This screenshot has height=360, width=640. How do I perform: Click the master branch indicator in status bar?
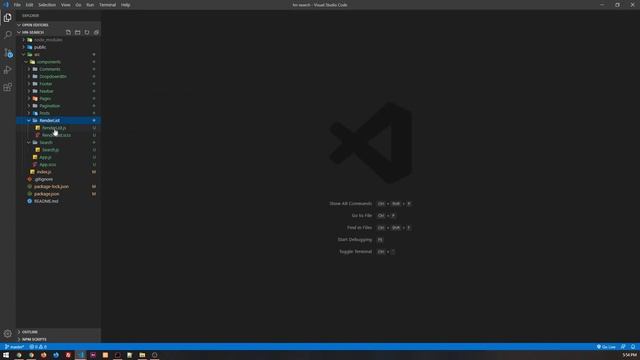(15, 347)
